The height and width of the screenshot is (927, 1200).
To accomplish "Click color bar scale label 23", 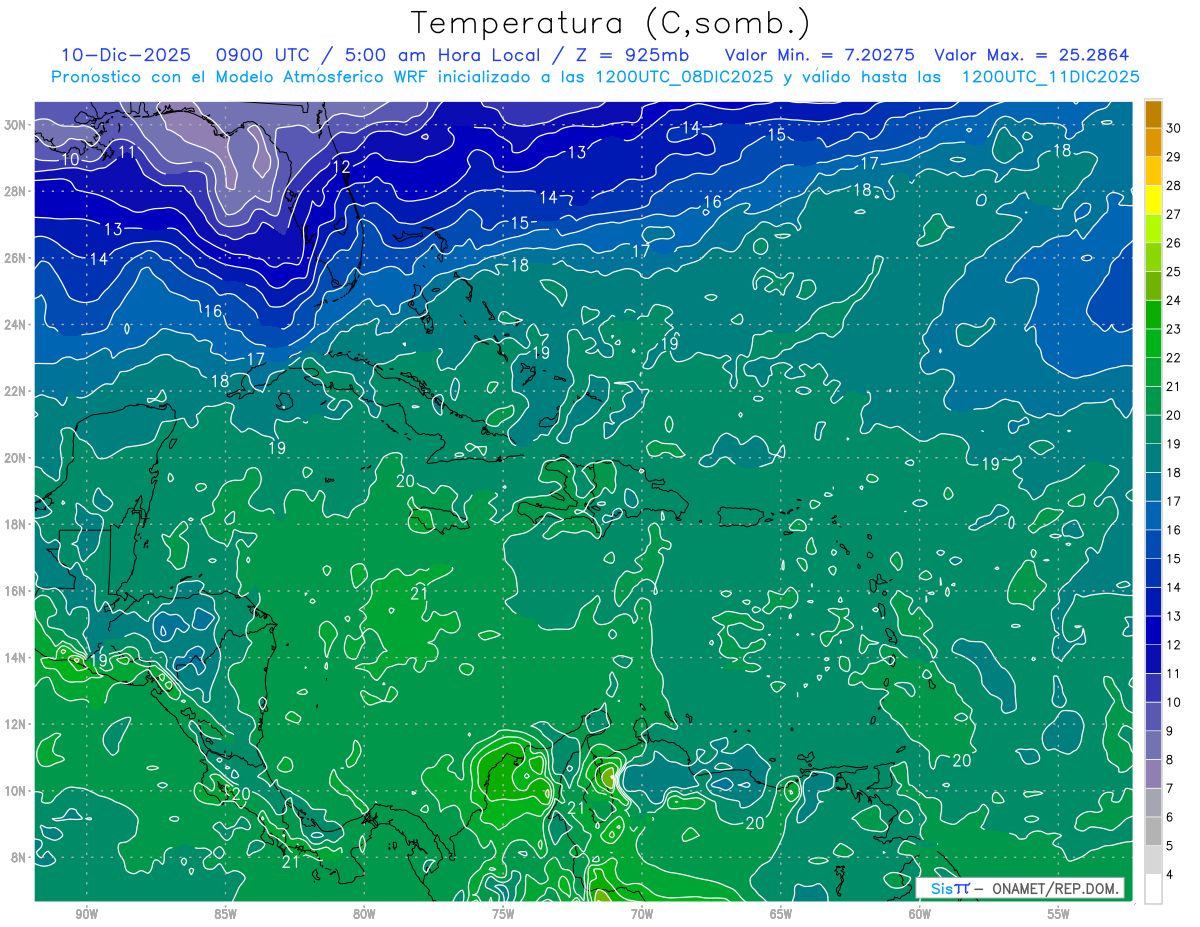I will coord(1174,329).
